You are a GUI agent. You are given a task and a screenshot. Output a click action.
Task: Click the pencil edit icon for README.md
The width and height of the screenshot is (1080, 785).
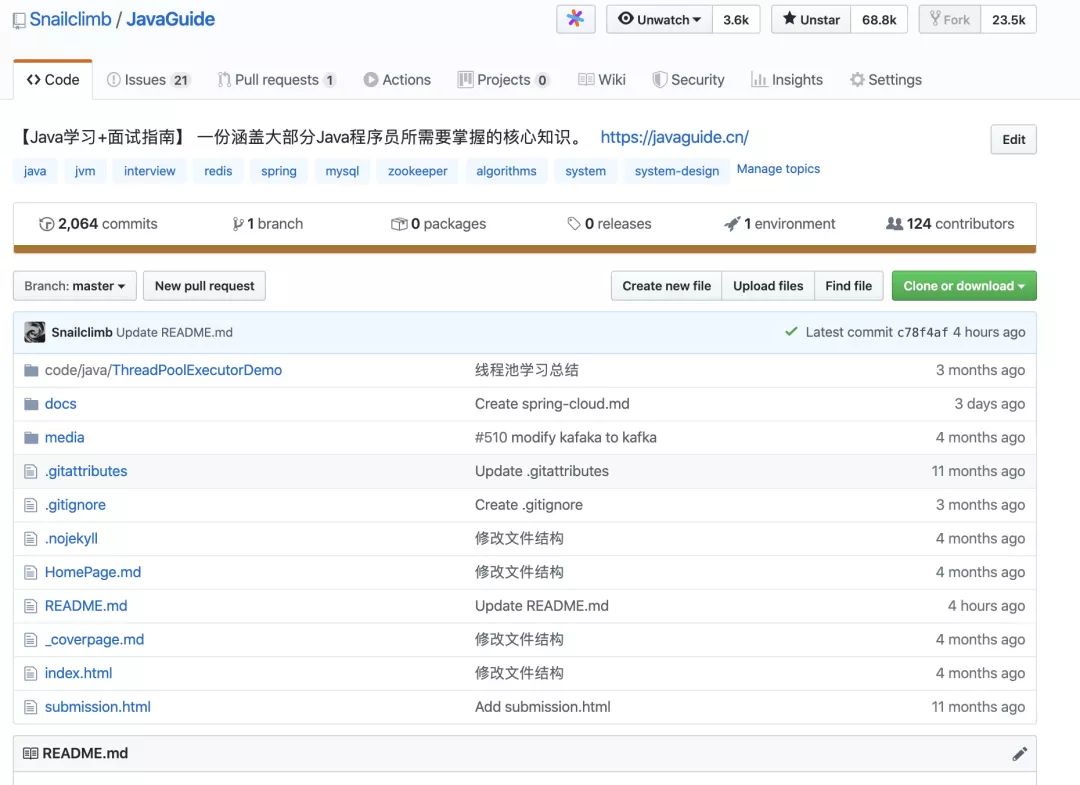click(1019, 753)
